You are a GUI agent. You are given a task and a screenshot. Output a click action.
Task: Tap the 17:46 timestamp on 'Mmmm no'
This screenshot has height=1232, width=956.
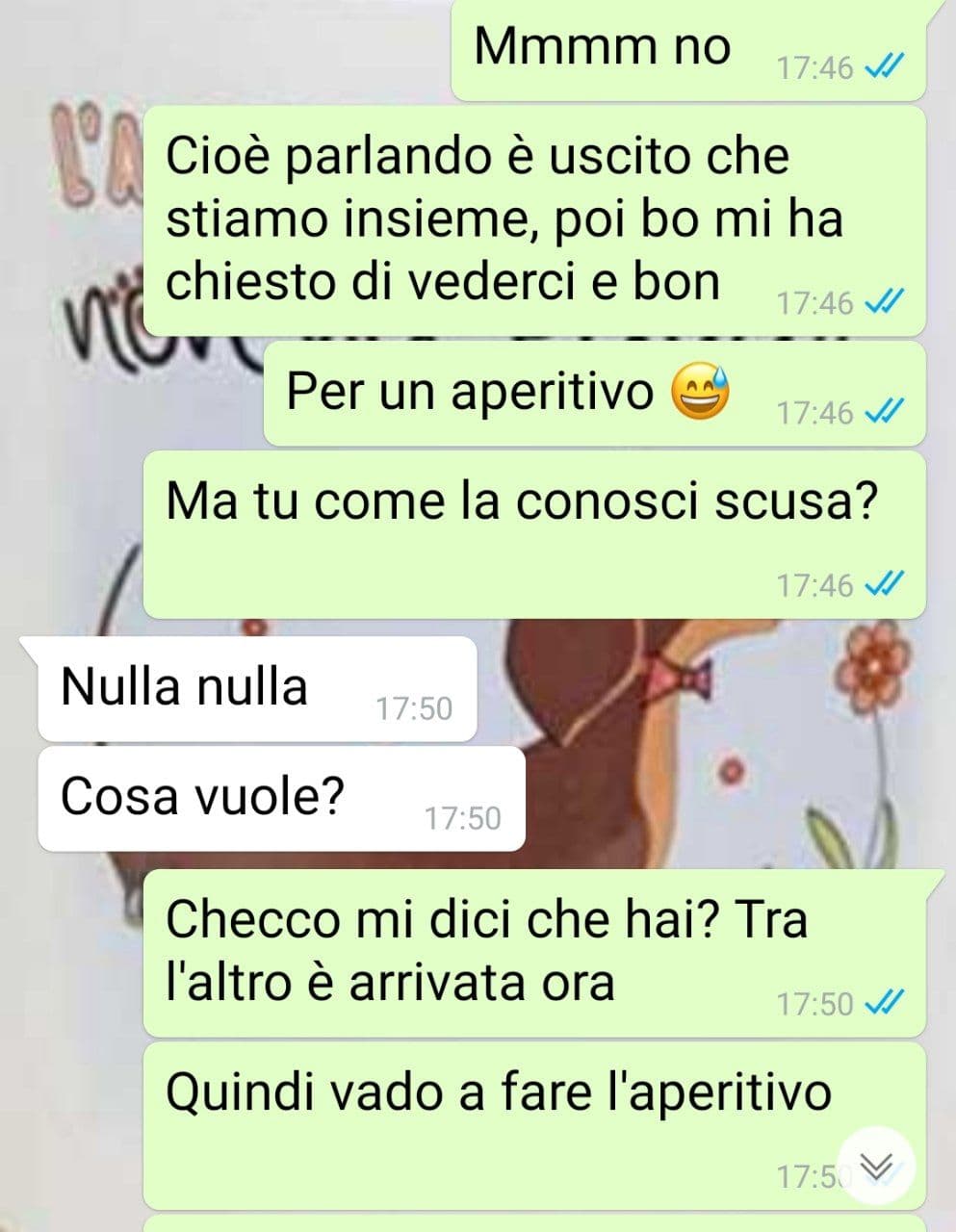point(814,67)
